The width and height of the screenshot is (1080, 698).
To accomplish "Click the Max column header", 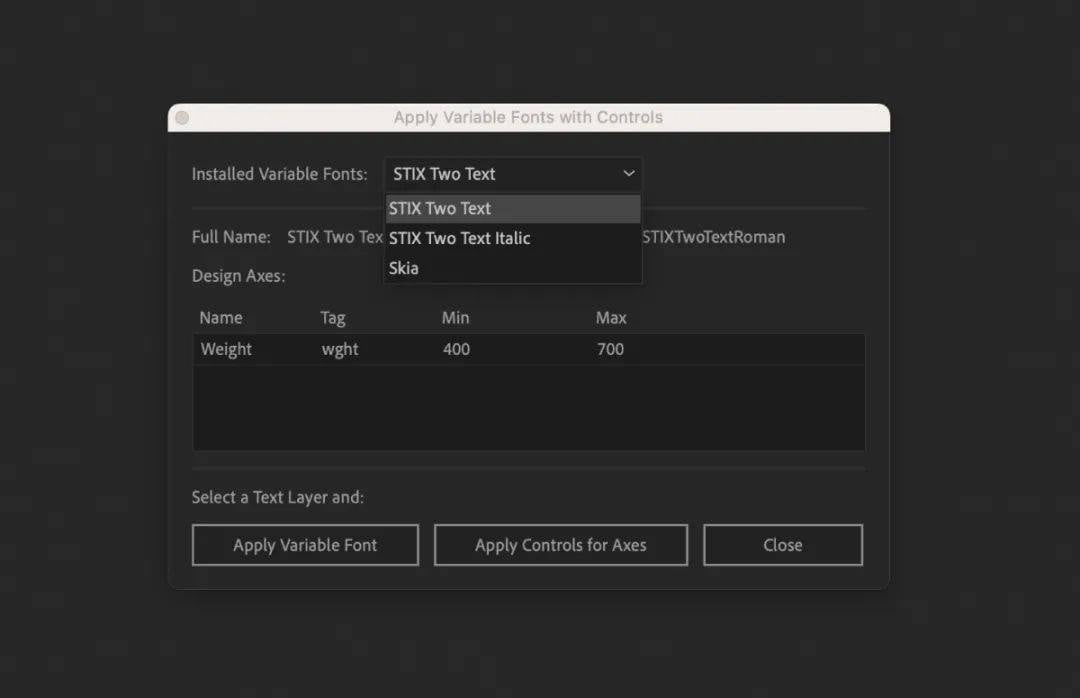I will tap(611, 318).
